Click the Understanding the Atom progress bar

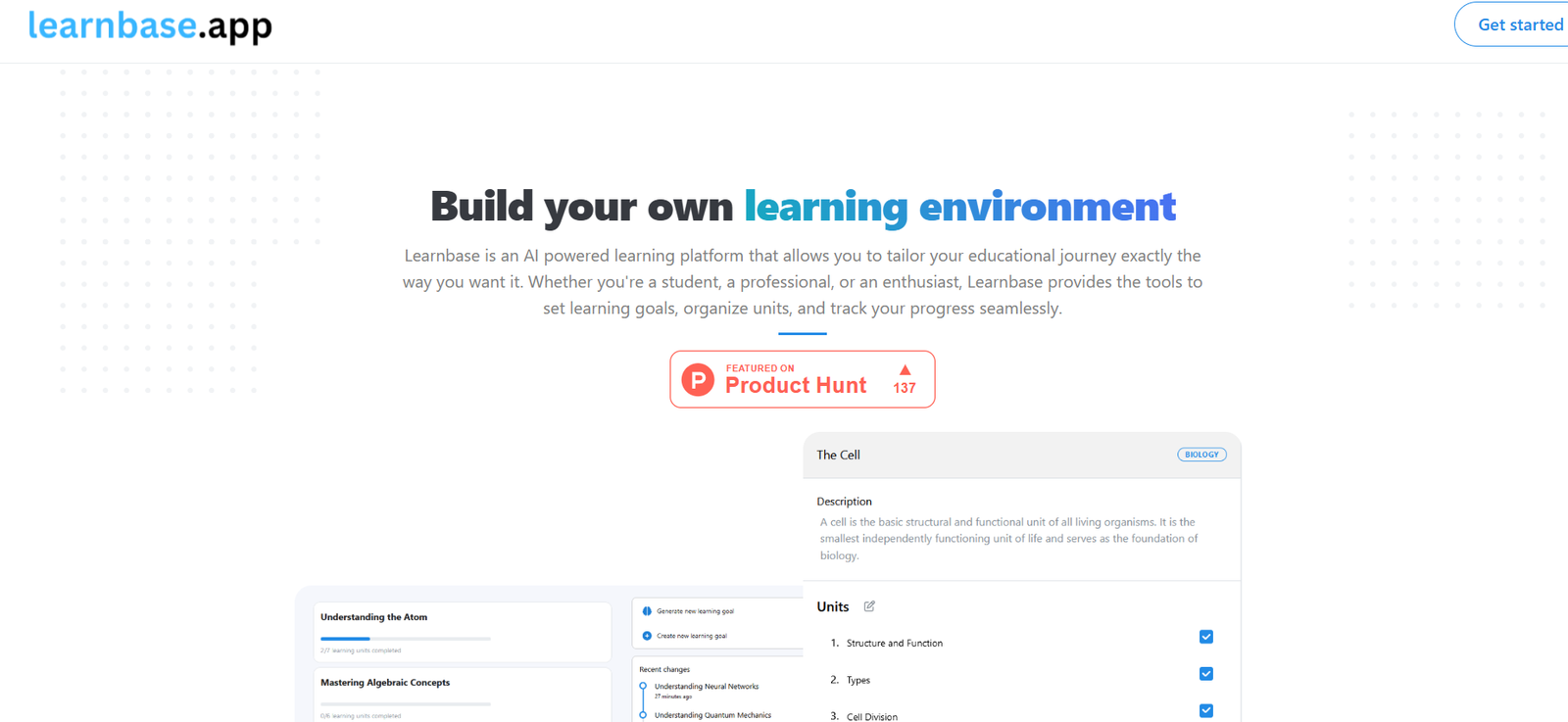point(405,639)
